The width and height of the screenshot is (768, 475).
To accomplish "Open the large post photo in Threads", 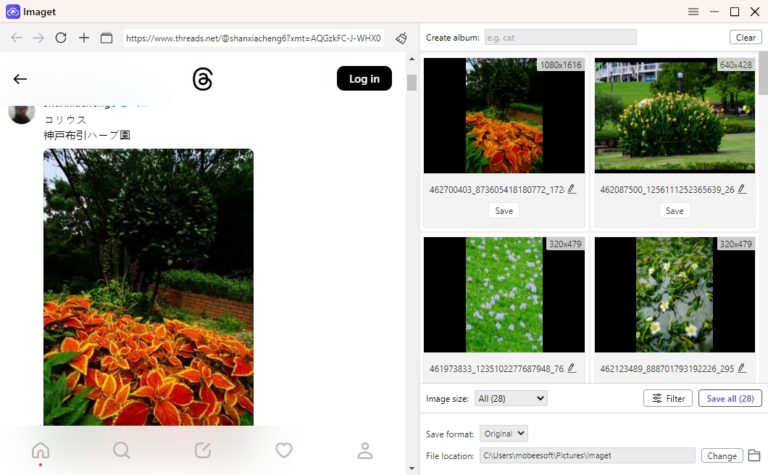I will click(148, 287).
